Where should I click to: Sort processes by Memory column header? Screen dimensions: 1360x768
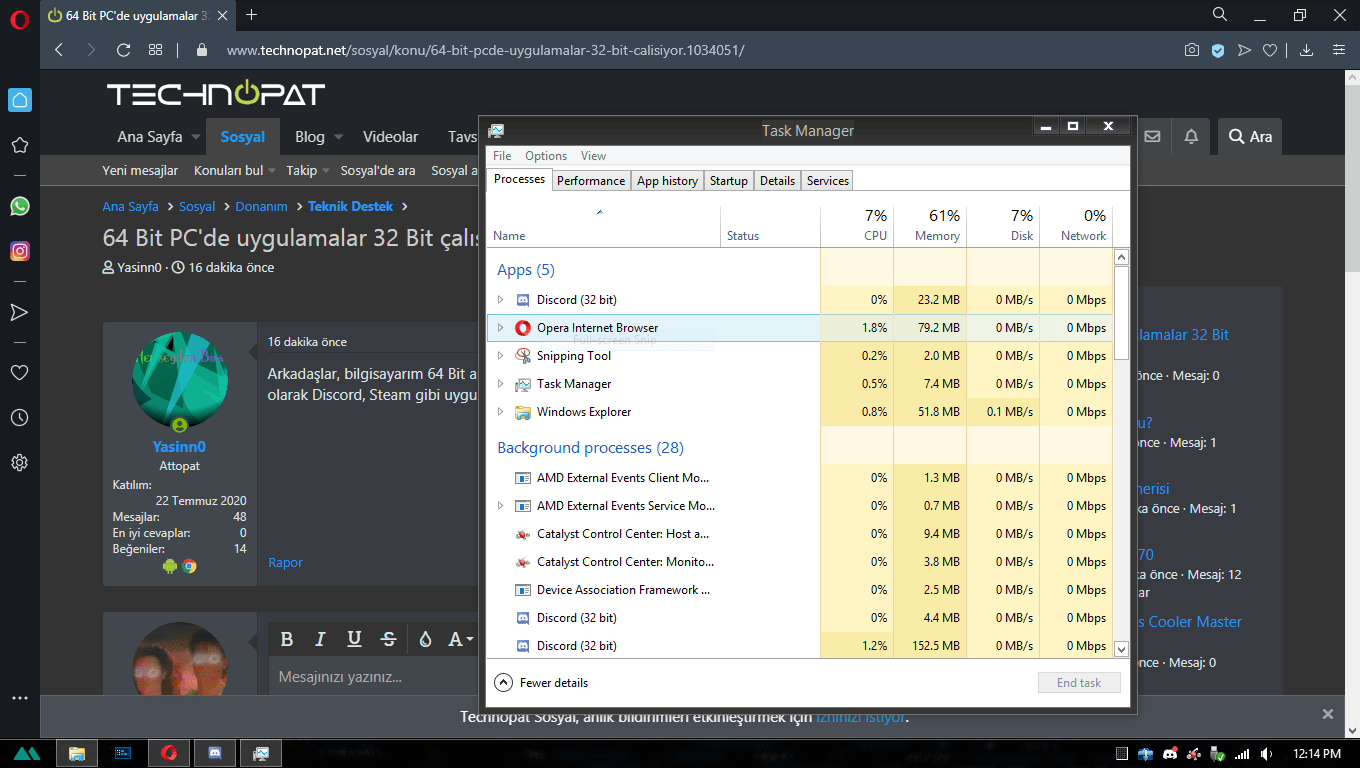click(x=930, y=226)
